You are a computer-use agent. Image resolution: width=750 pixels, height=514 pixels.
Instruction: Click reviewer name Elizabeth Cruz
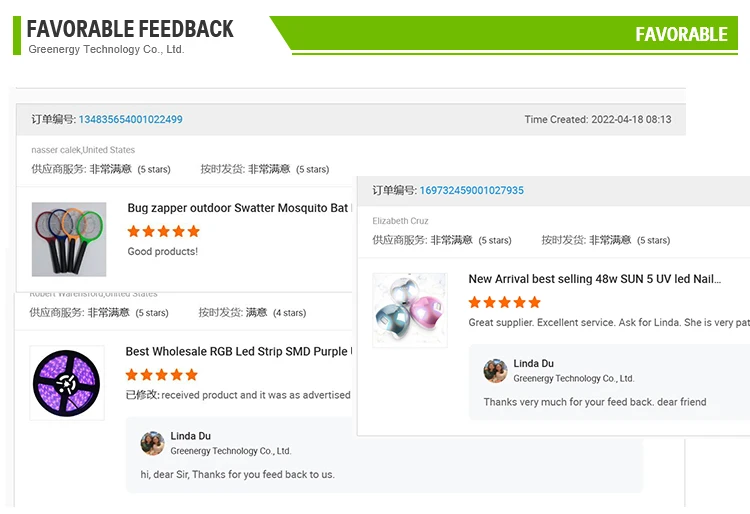(400, 221)
